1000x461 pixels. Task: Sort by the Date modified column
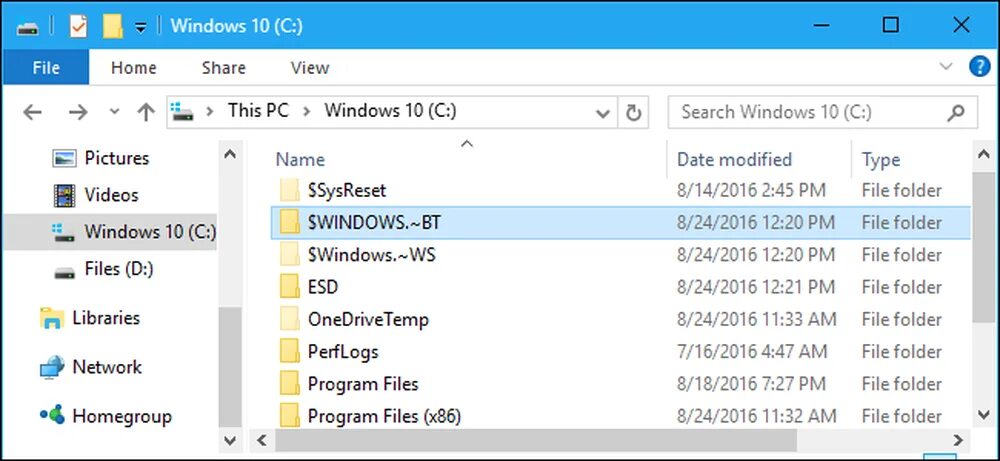734,159
